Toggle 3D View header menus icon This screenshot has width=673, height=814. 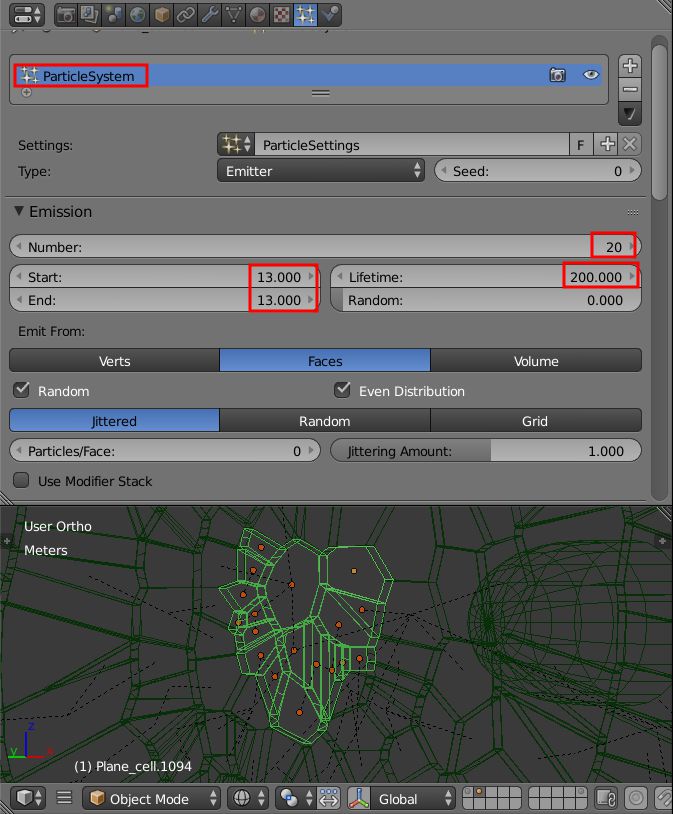64,797
